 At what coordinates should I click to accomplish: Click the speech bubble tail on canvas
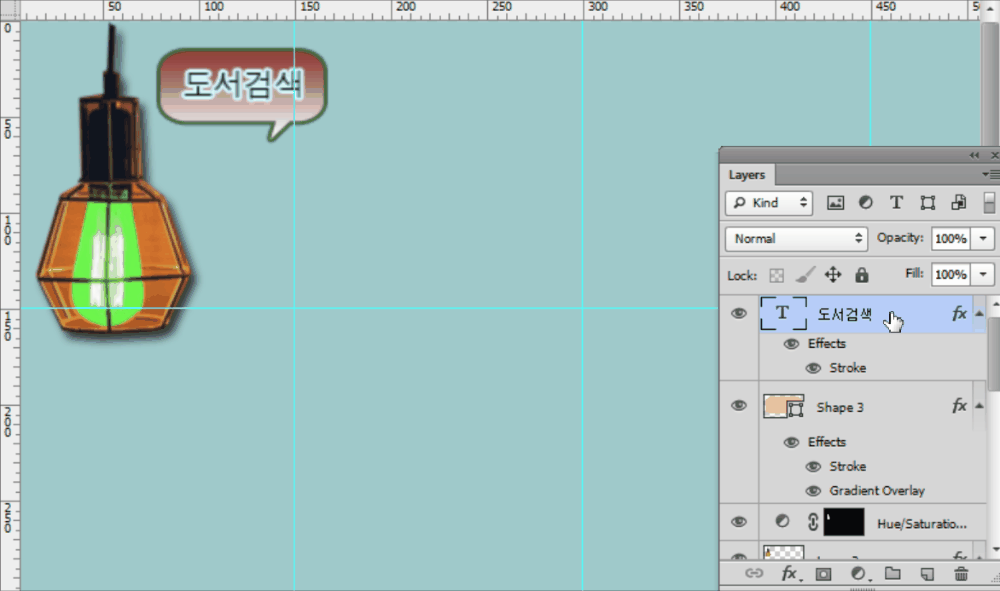tap(280, 130)
